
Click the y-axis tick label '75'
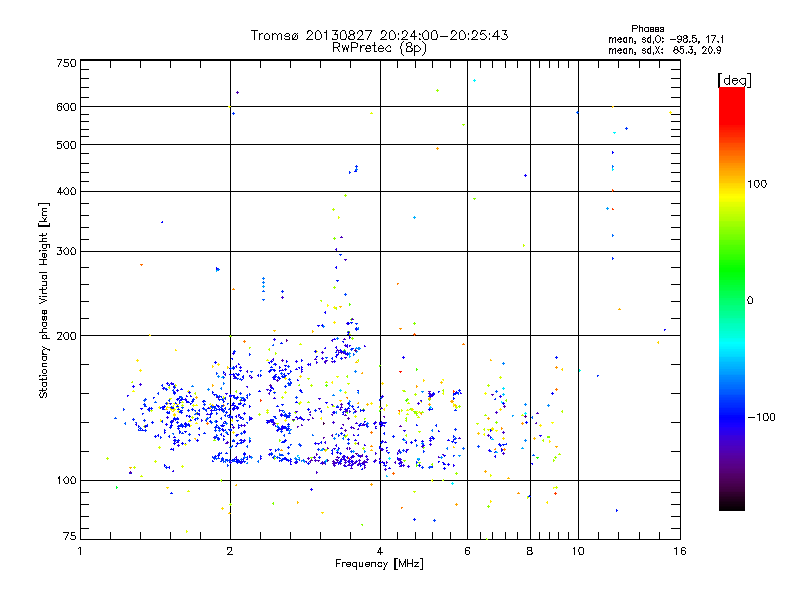click(x=70, y=536)
